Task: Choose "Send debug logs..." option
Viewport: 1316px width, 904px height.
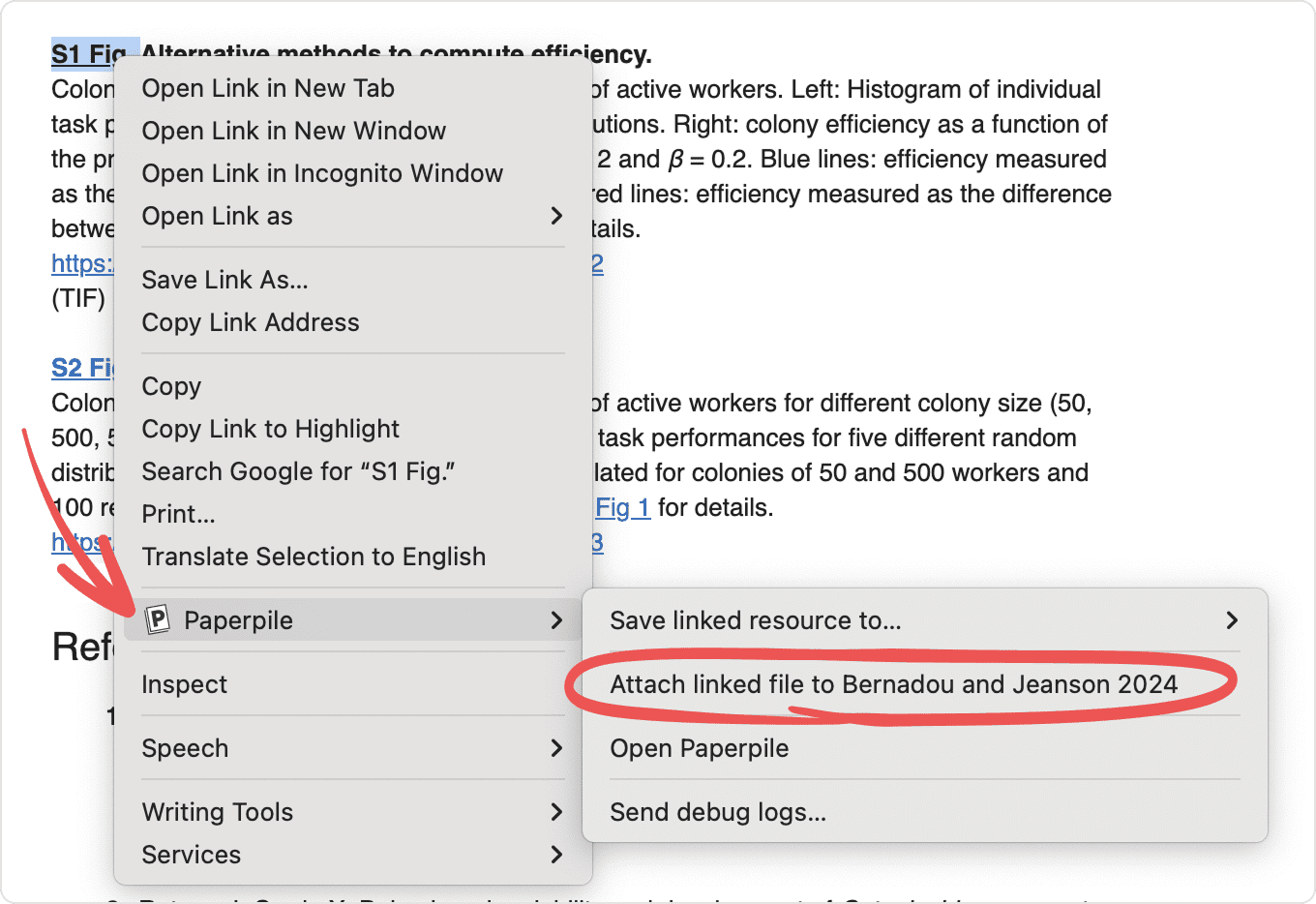Action: point(717,812)
